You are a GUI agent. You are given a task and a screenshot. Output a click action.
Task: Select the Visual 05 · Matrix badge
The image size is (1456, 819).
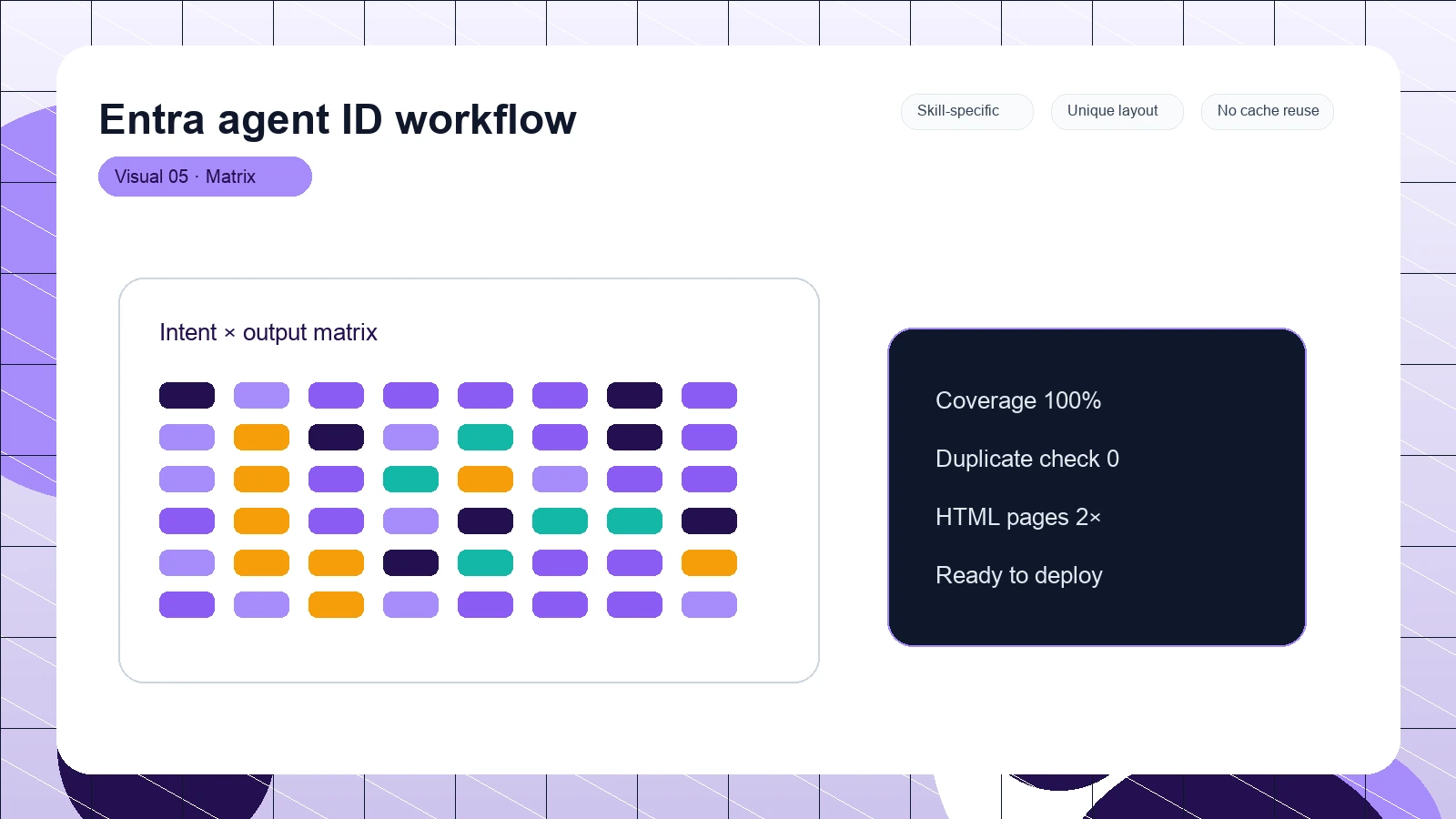click(205, 177)
